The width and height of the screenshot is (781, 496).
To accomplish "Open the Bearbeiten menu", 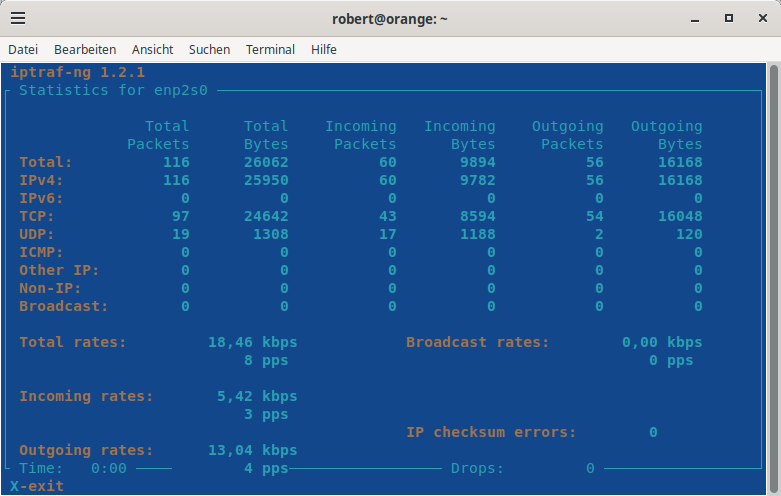I will tap(85, 49).
